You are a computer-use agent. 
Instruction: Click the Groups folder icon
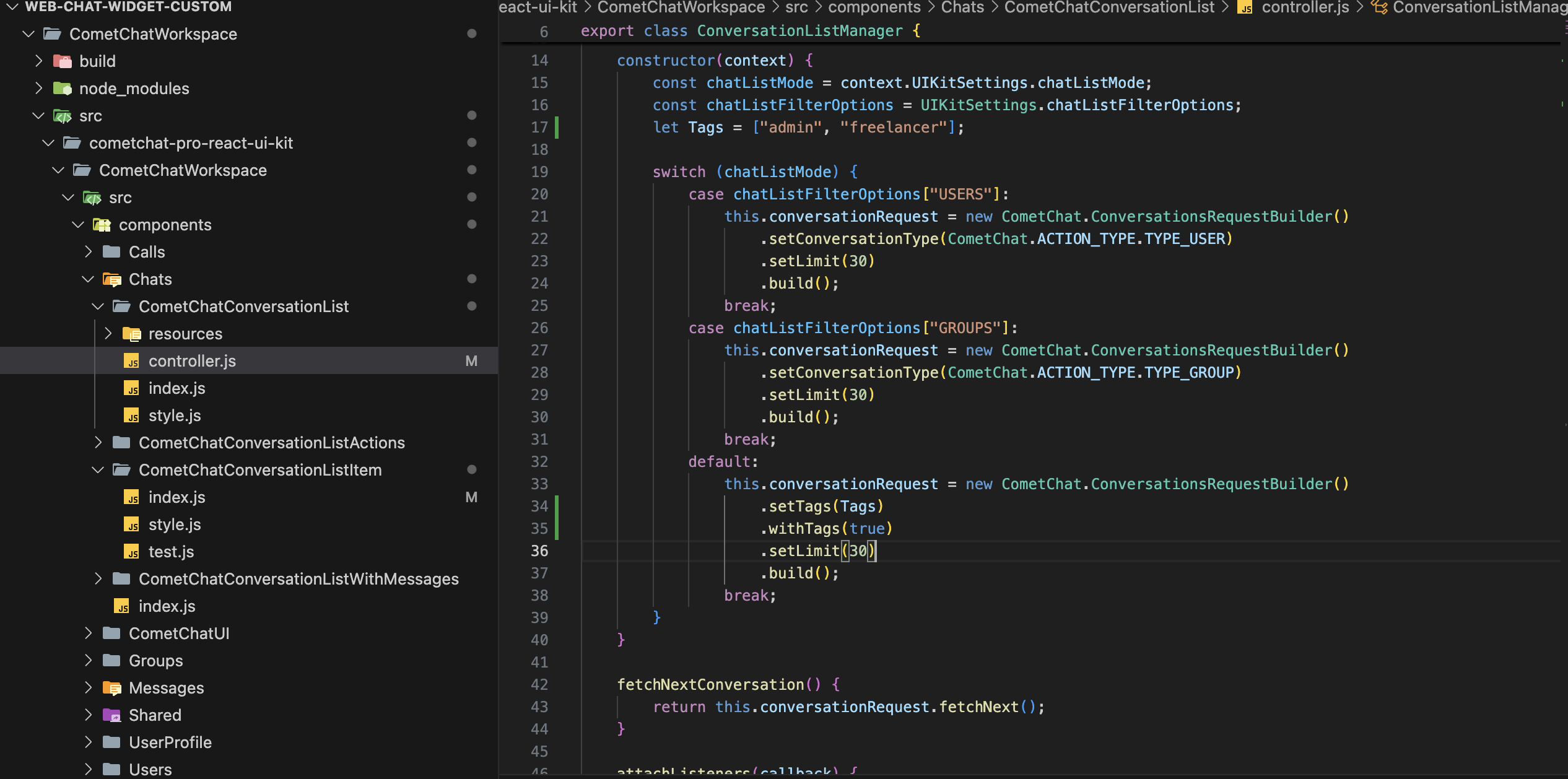pos(112,661)
